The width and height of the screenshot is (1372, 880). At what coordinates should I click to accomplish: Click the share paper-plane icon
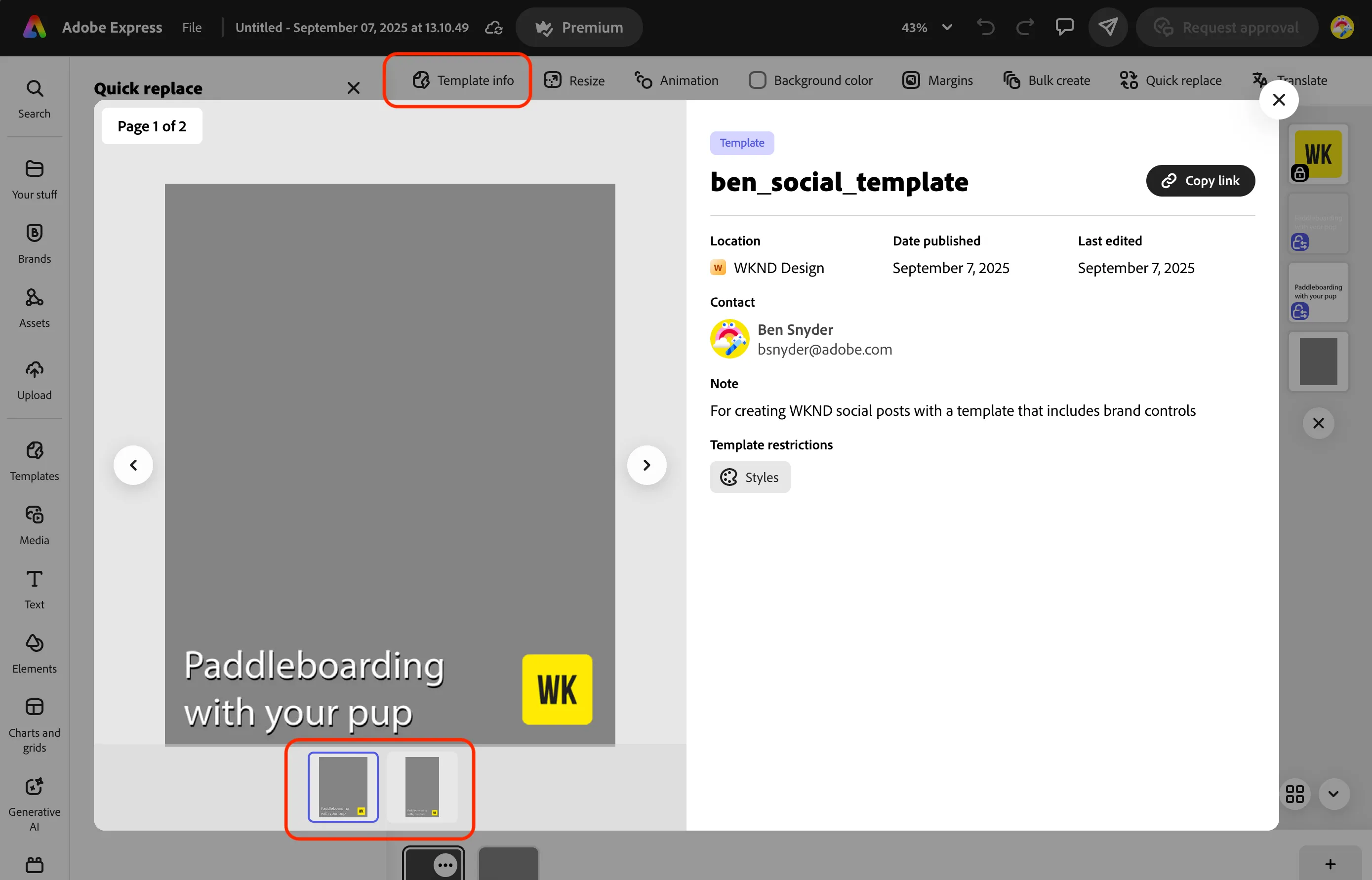(1107, 27)
